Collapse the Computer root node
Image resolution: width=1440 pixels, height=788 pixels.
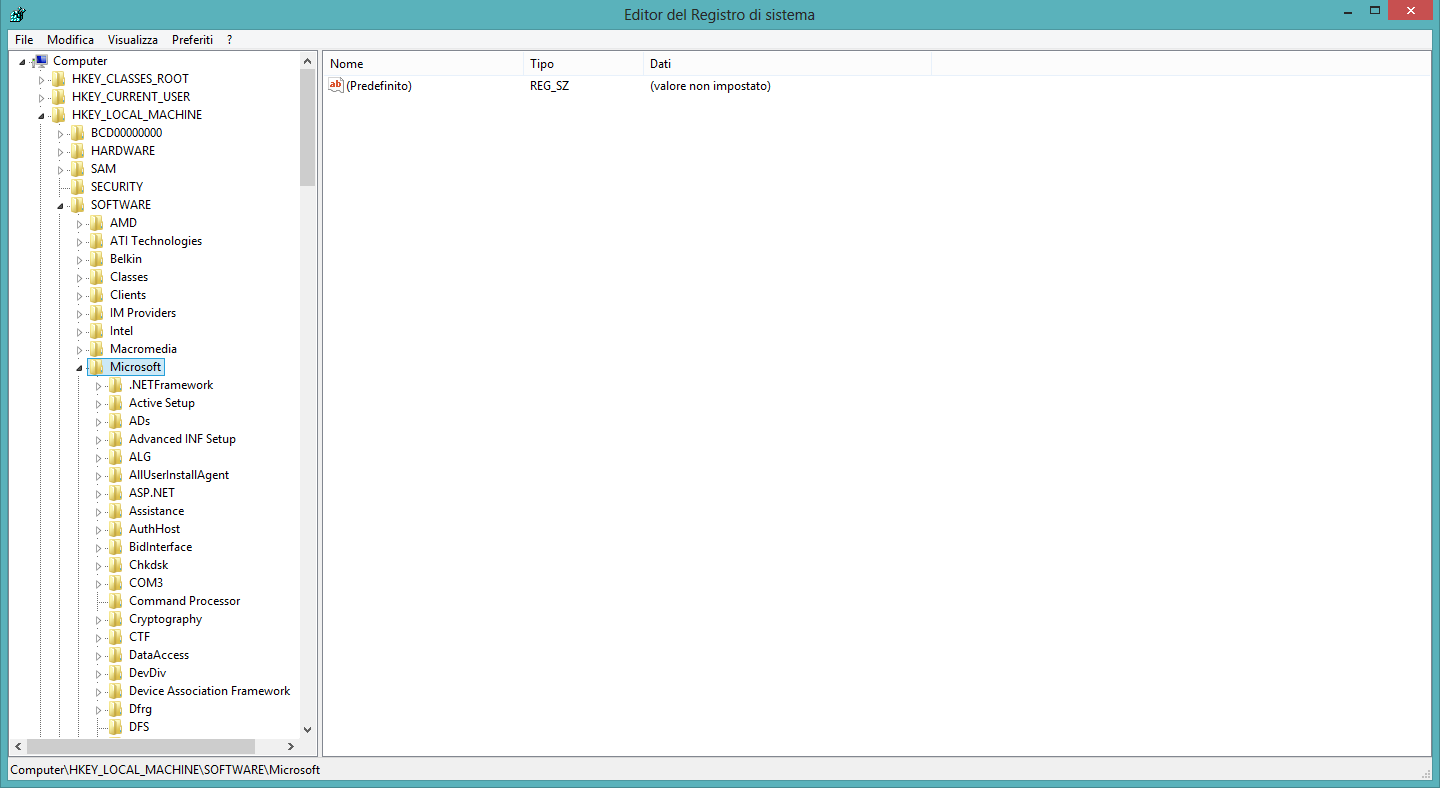click(23, 62)
